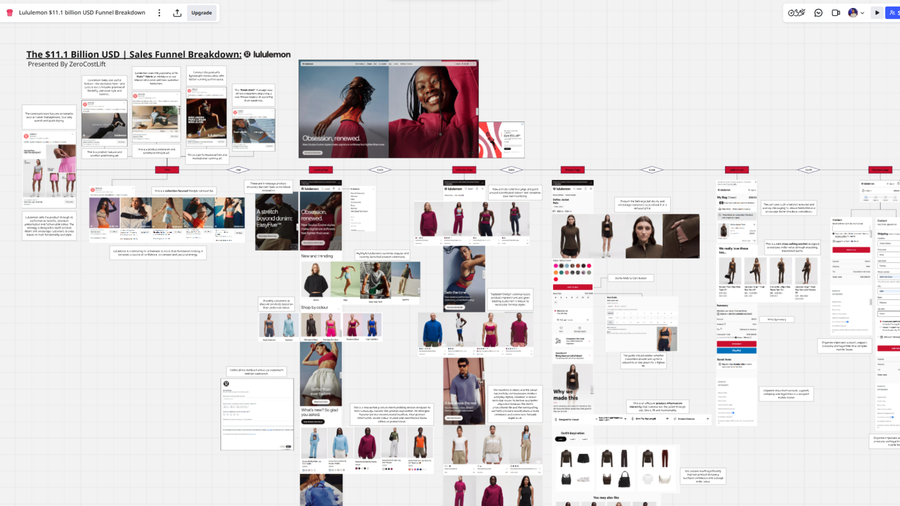Select the 'Presented By ZeroCostLift' subtitle
The height and width of the screenshot is (506, 900).
67,64
